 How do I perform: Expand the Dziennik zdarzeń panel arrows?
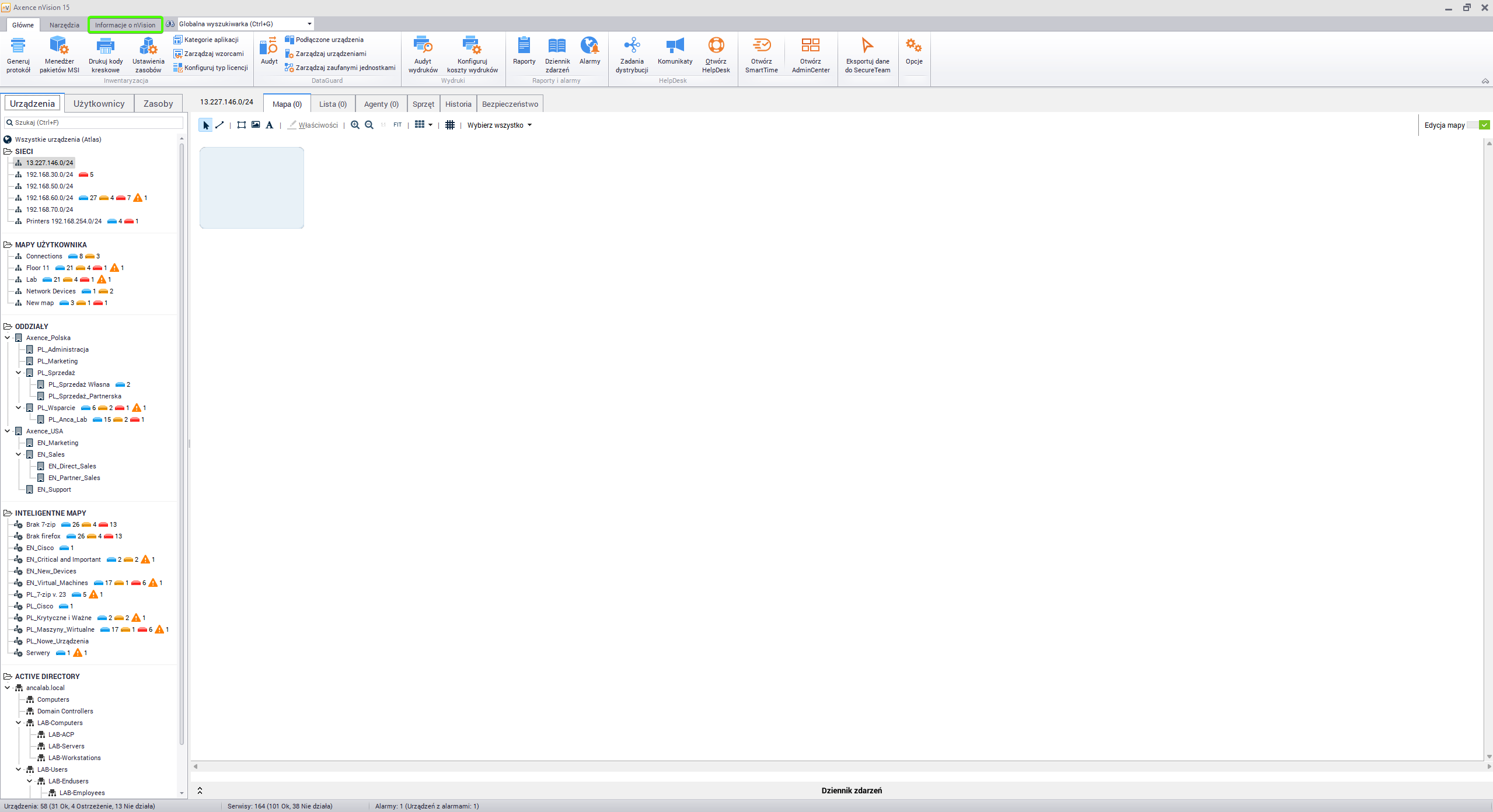[200, 790]
